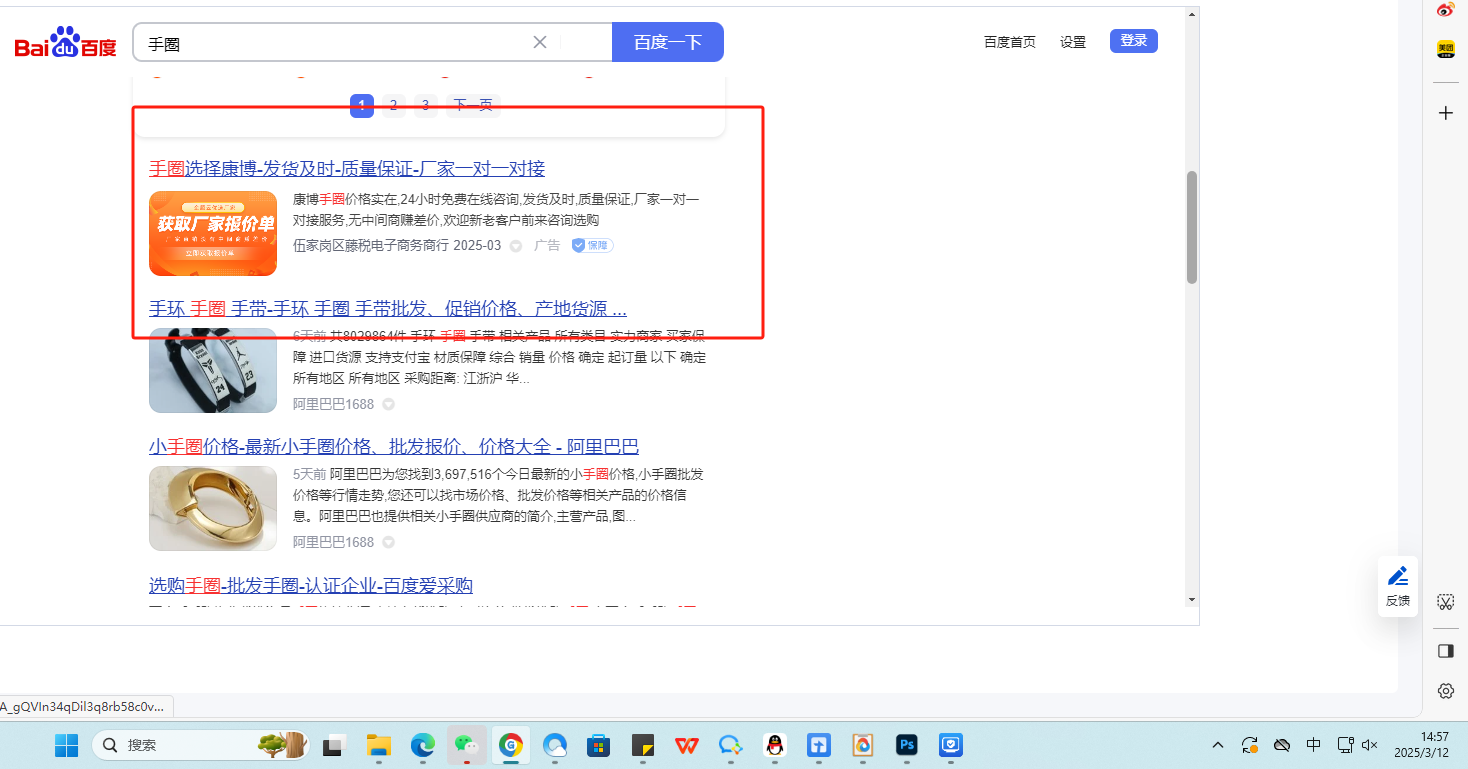
Task: Open the Weibo sidebar icon
Action: 1445,11
